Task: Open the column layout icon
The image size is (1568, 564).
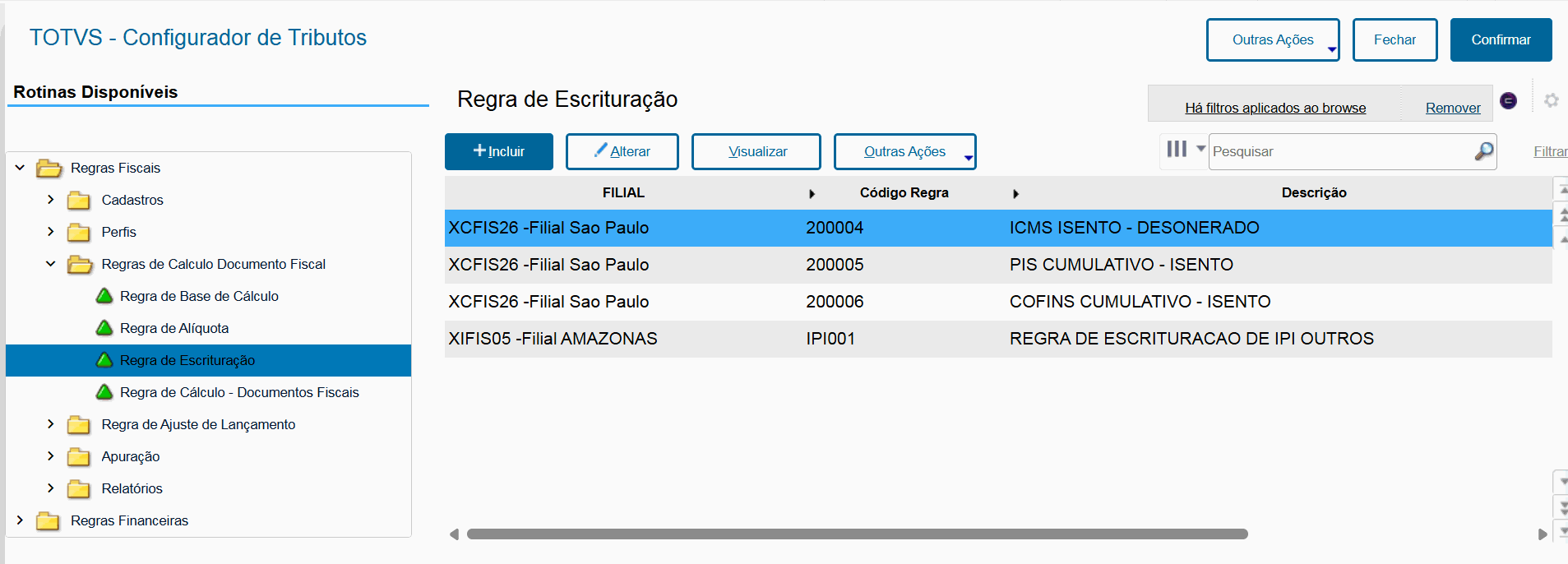Action: click(x=1177, y=149)
